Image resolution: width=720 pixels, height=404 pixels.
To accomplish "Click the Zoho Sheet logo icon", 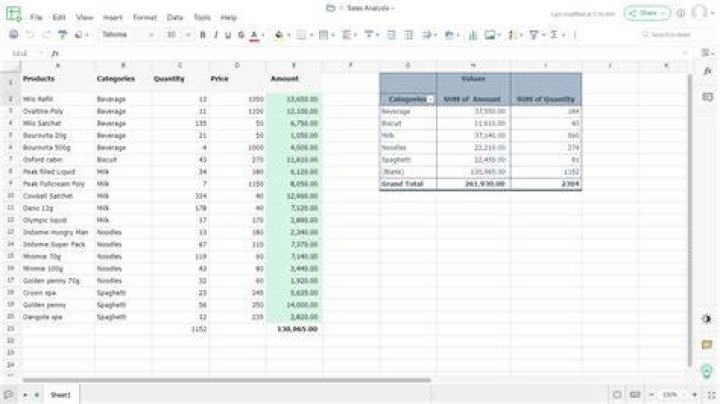I will pos(13,13).
